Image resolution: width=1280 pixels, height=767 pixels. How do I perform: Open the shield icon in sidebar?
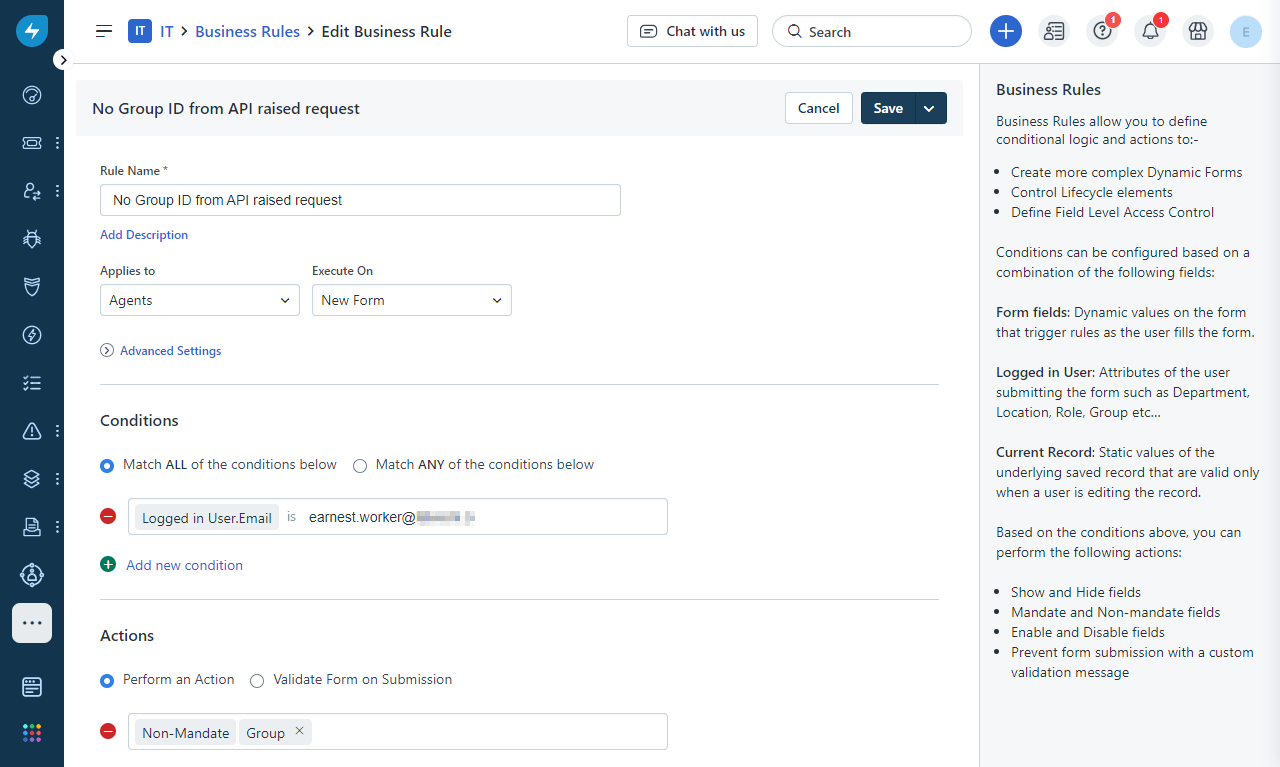(x=32, y=287)
